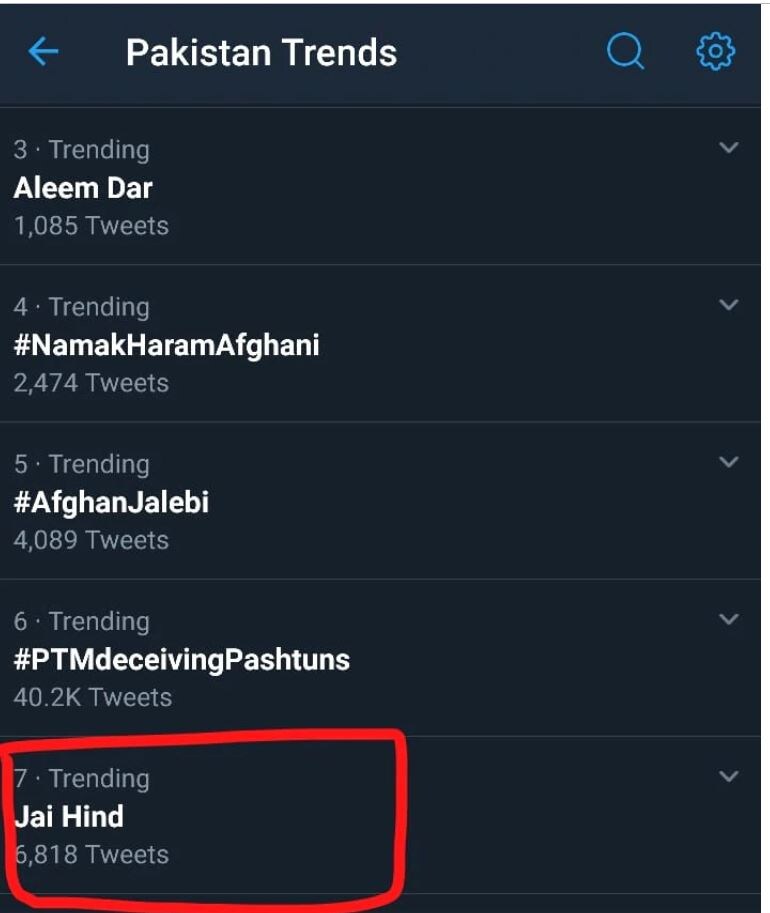Viewport: 770px width, 913px height.
Task: Open #PTMdeceivingPashtuns trending topic
Action: pyautogui.click(x=181, y=659)
